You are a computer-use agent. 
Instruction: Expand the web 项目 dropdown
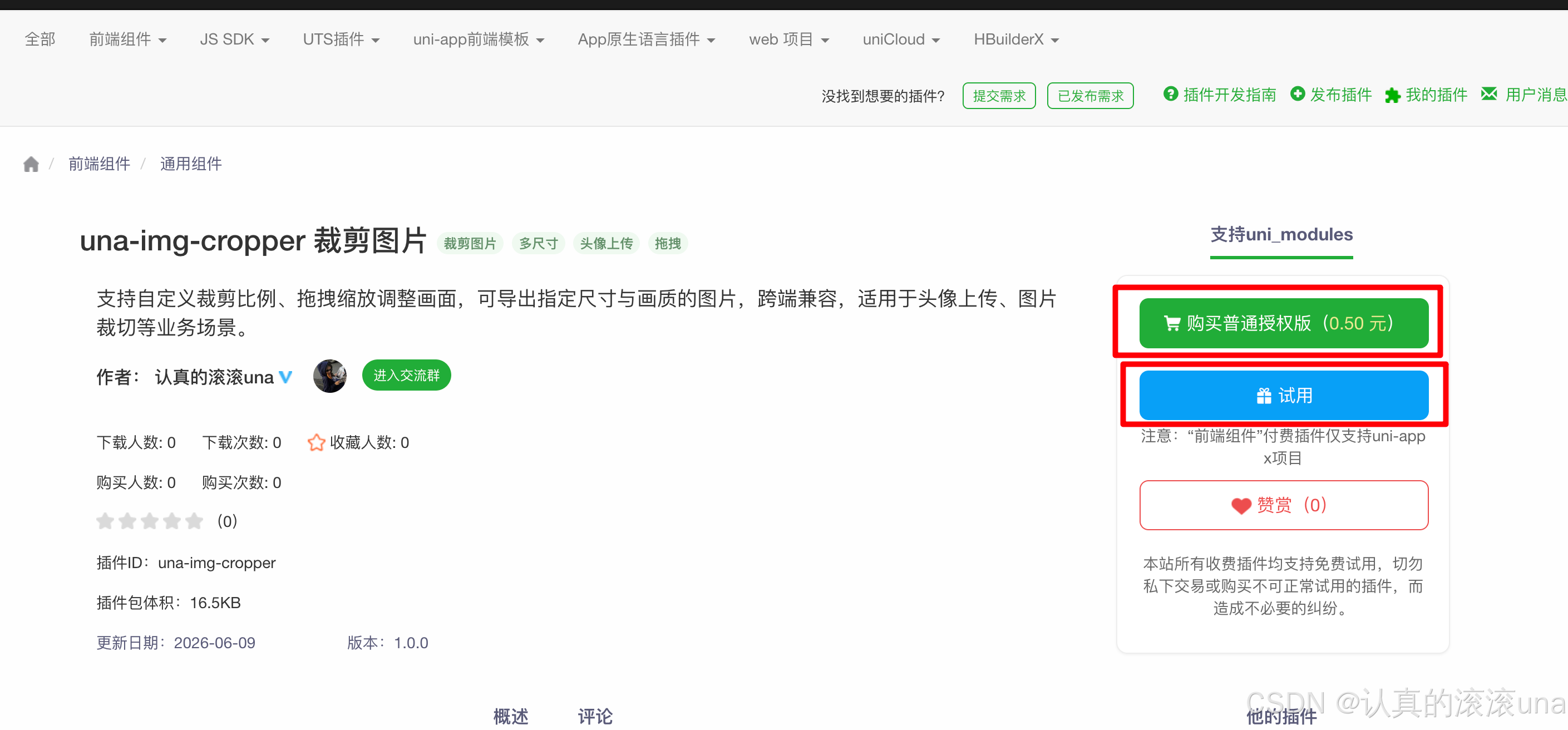pos(789,40)
